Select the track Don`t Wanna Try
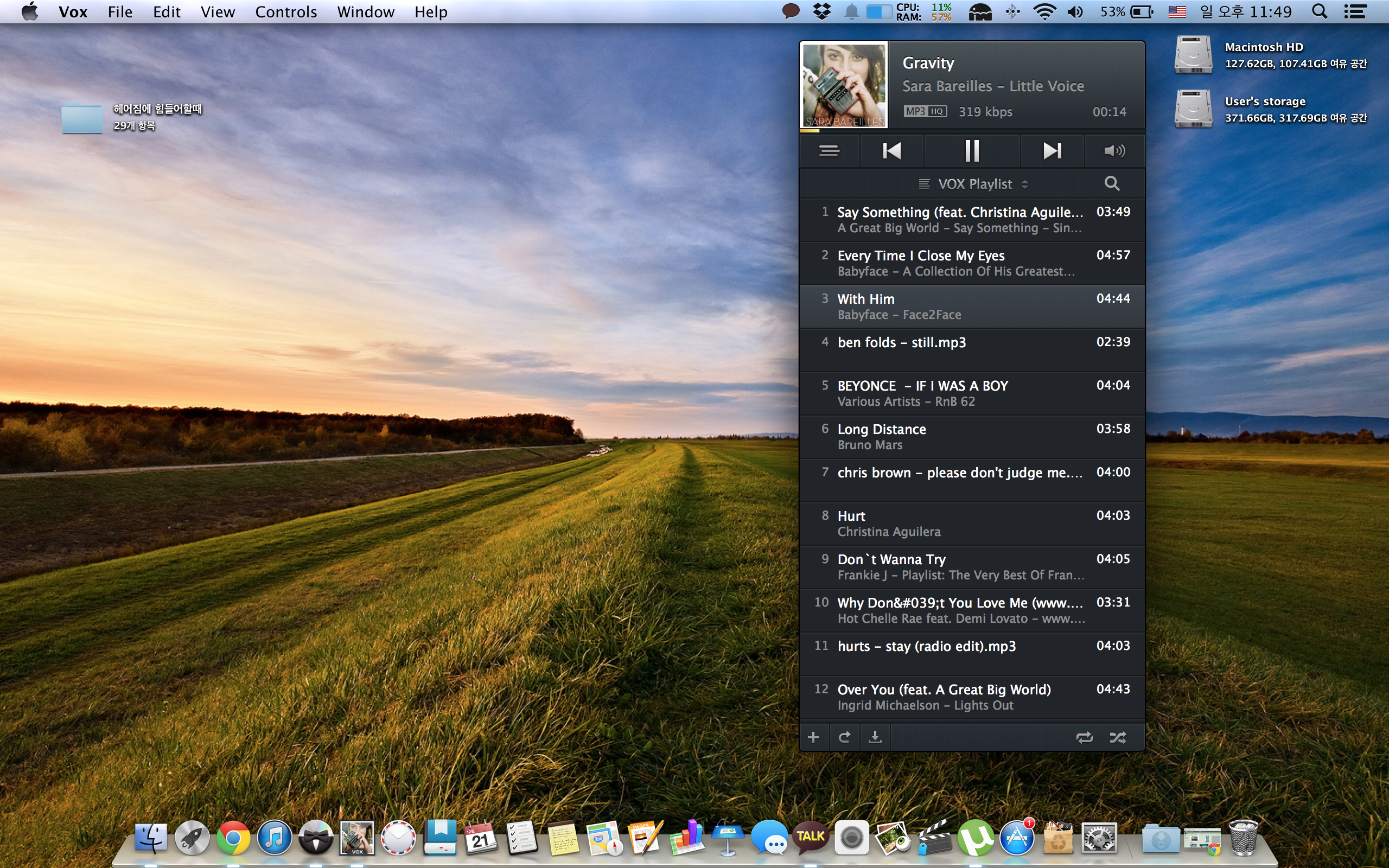Viewport: 1389px width, 868px height. tap(972, 567)
